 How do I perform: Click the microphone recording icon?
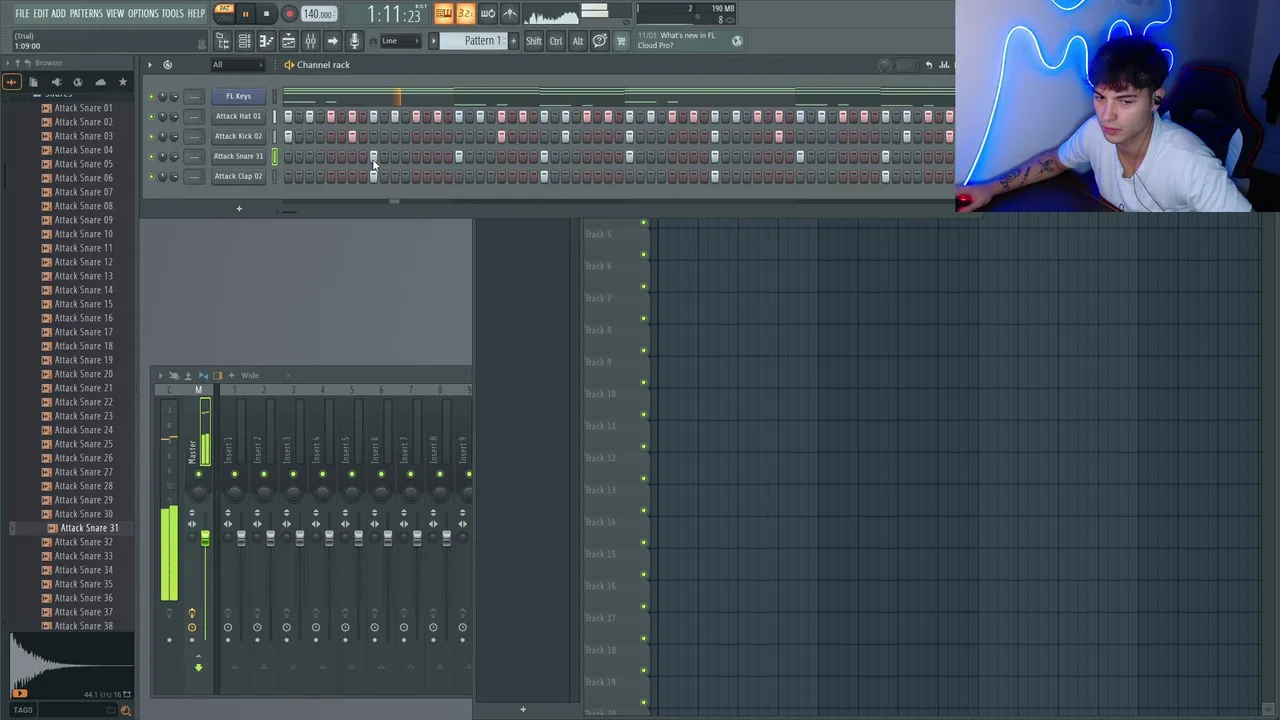coord(354,41)
